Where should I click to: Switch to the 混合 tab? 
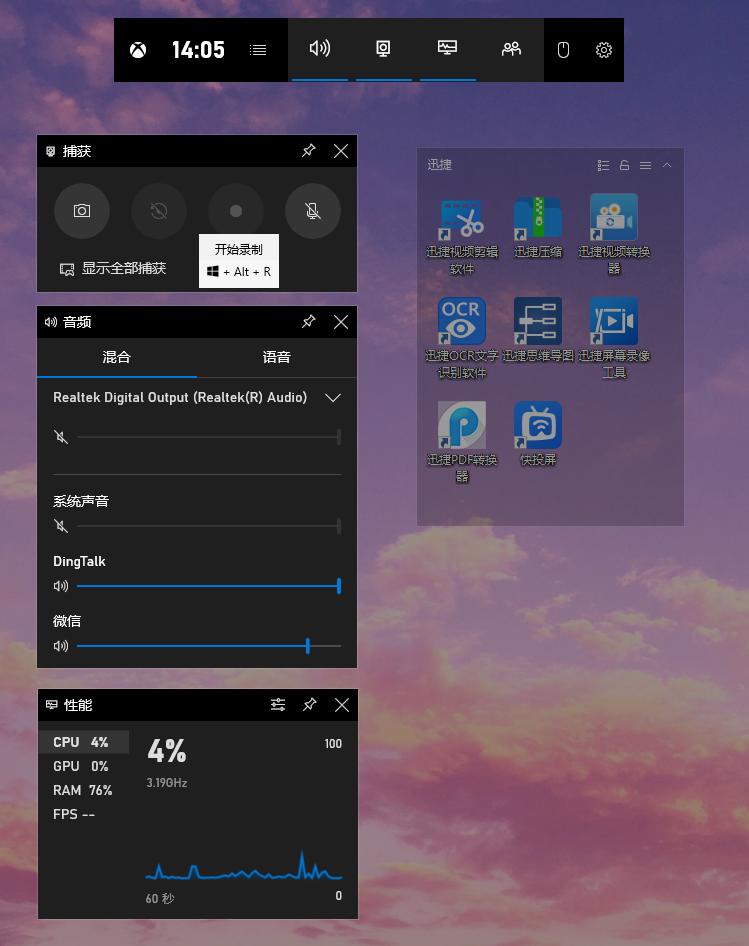click(117, 357)
